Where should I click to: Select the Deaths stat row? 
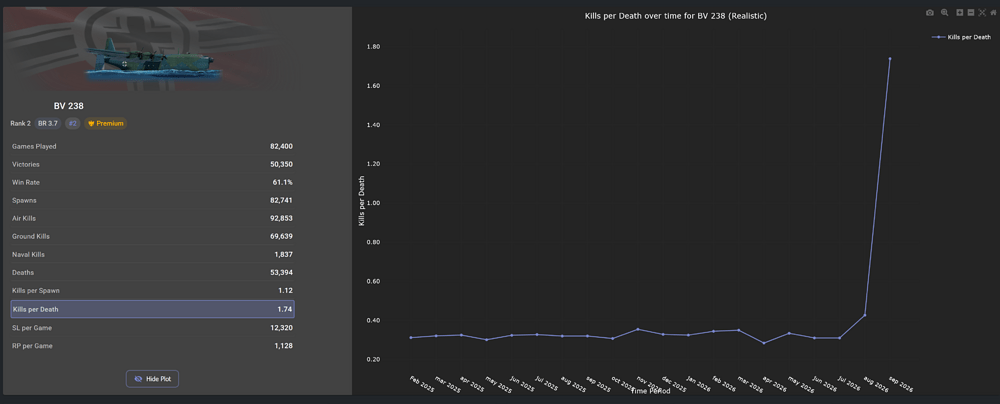[152, 273]
